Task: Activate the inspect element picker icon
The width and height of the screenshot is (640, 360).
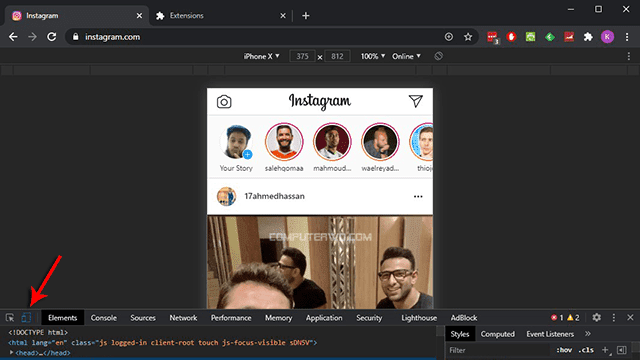Action: point(10,318)
